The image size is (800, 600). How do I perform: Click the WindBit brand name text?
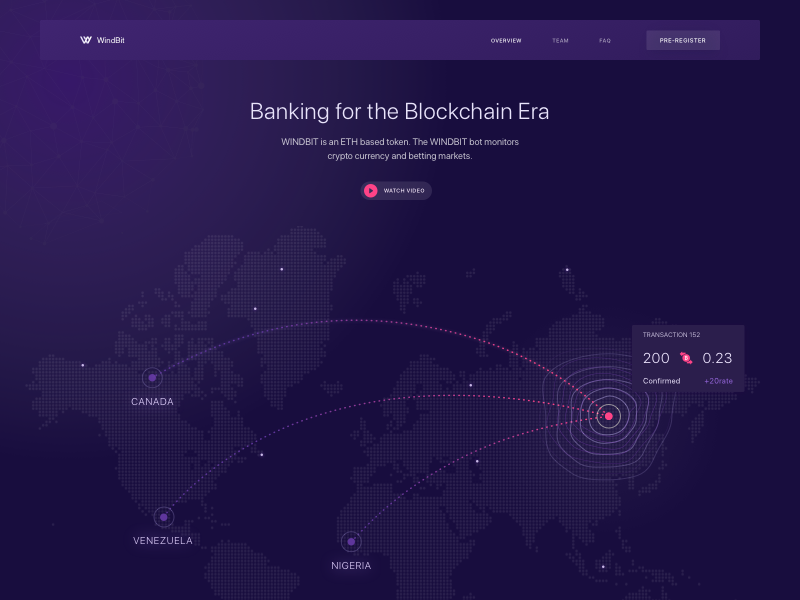(111, 40)
